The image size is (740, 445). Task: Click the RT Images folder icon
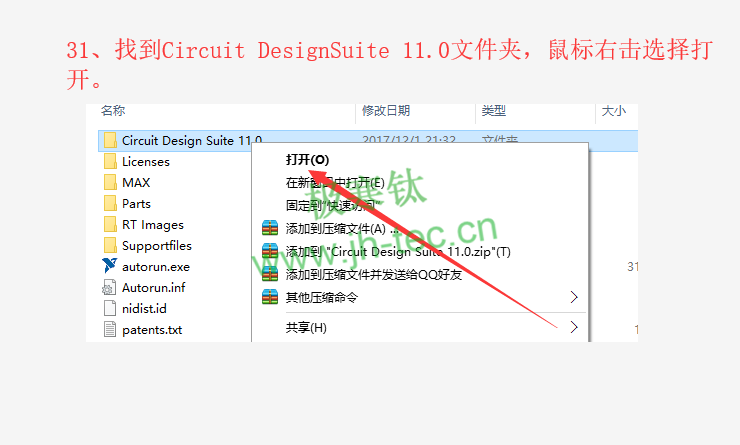pyautogui.click(x=110, y=224)
